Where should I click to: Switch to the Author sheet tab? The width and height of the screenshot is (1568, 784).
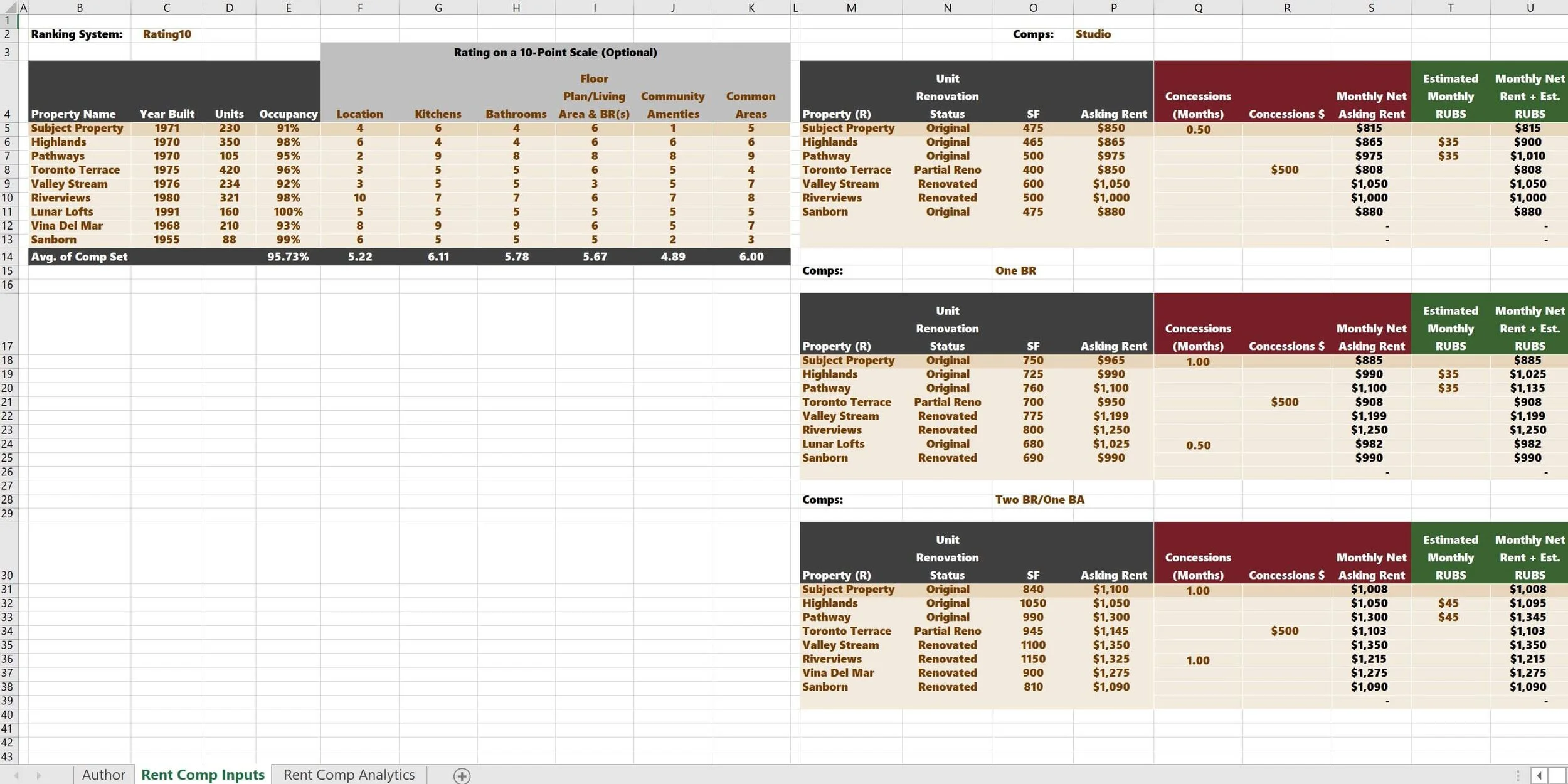pyautogui.click(x=103, y=774)
